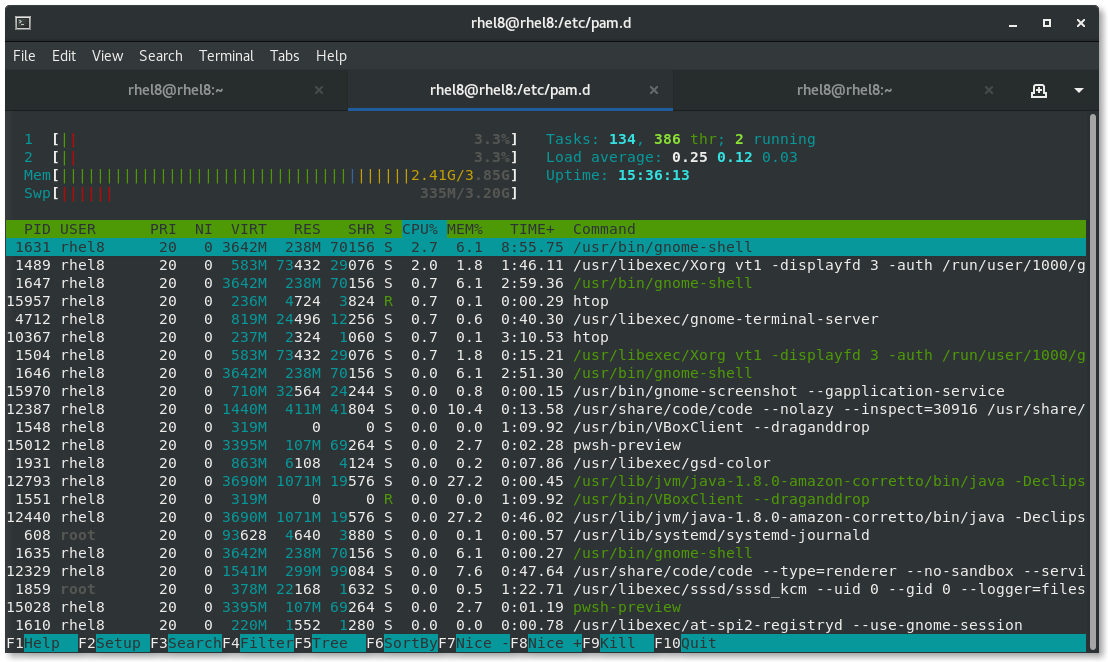The height and width of the screenshot is (662, 1108).
Task: Select process 10367 htop row
Action: point(546,337)
